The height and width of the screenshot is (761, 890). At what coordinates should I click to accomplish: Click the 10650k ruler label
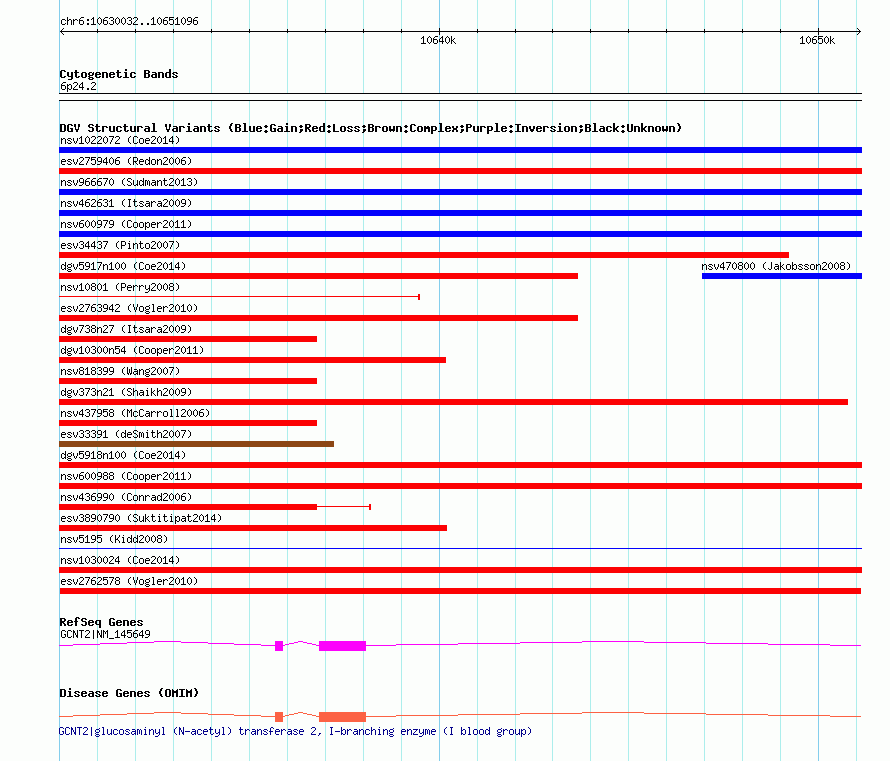click(817, 40)
